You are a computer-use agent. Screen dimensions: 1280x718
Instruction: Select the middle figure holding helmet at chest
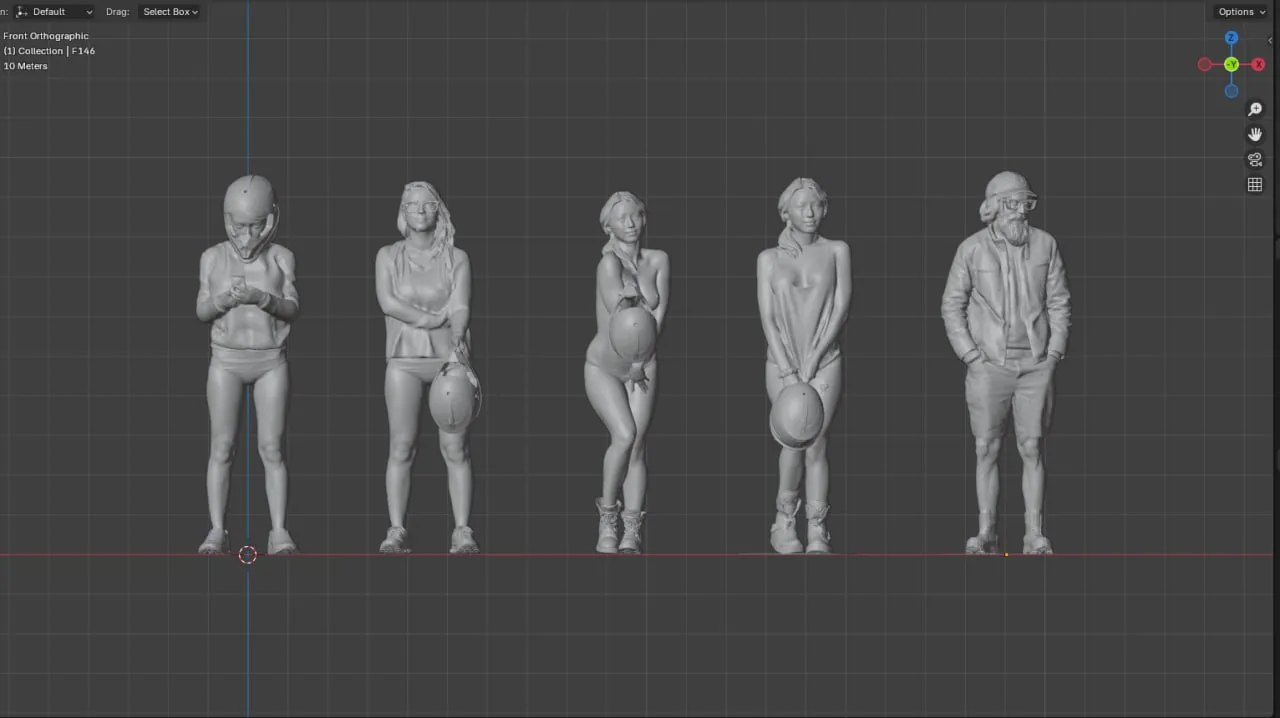(x=626, y=372)
